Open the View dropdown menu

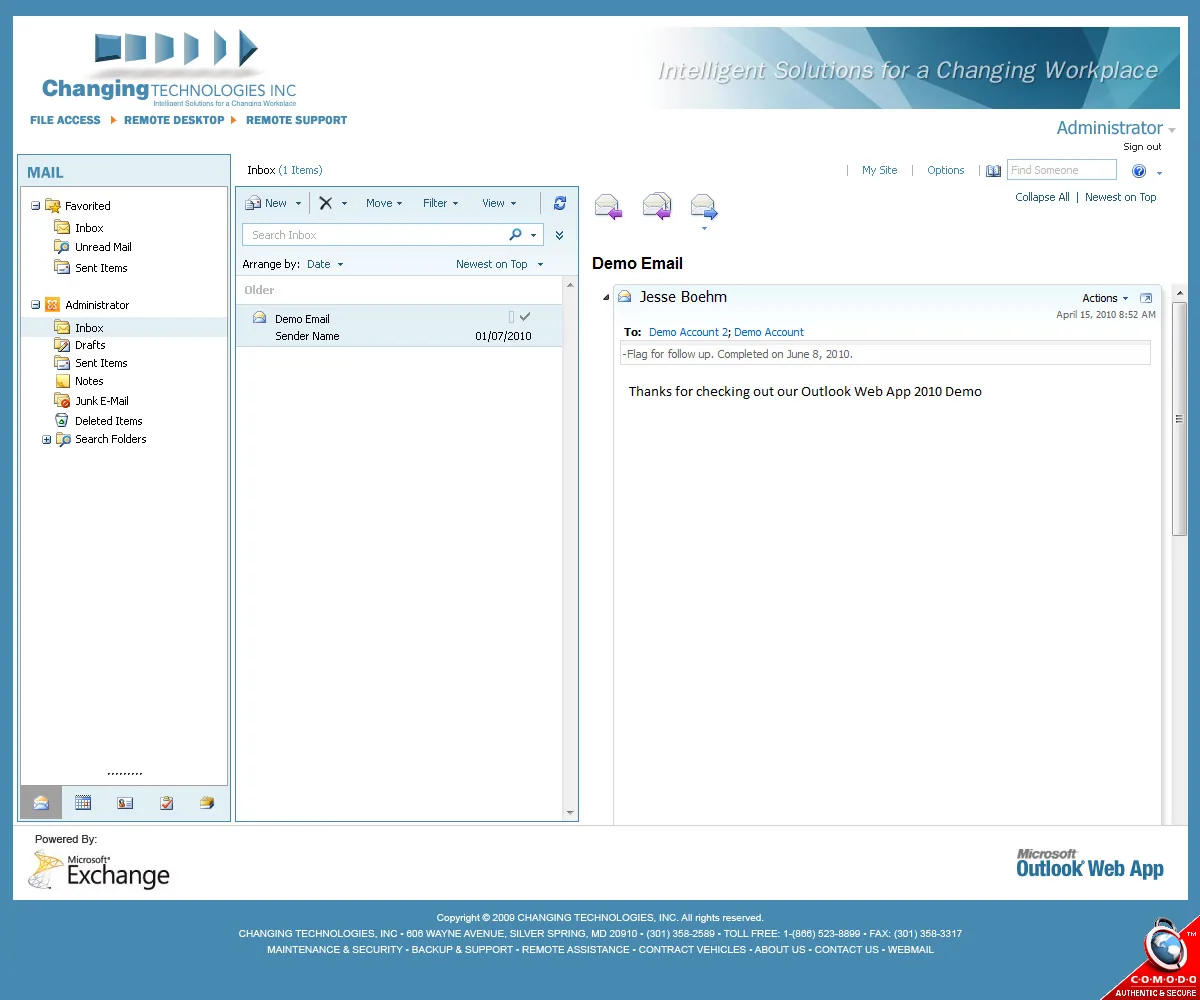(x=499, y=203)
